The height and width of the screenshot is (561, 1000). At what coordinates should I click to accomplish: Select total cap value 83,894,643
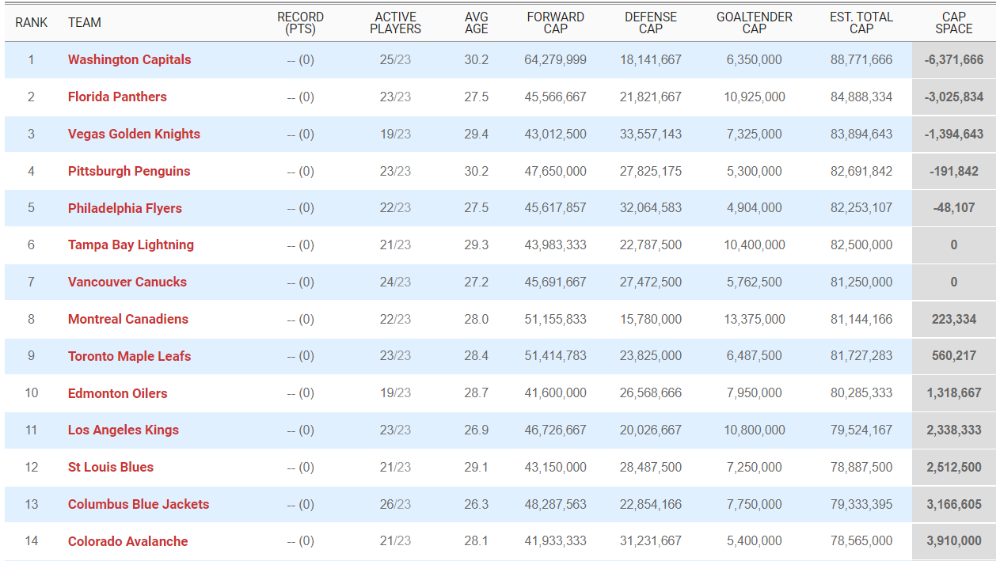(861, 134)
